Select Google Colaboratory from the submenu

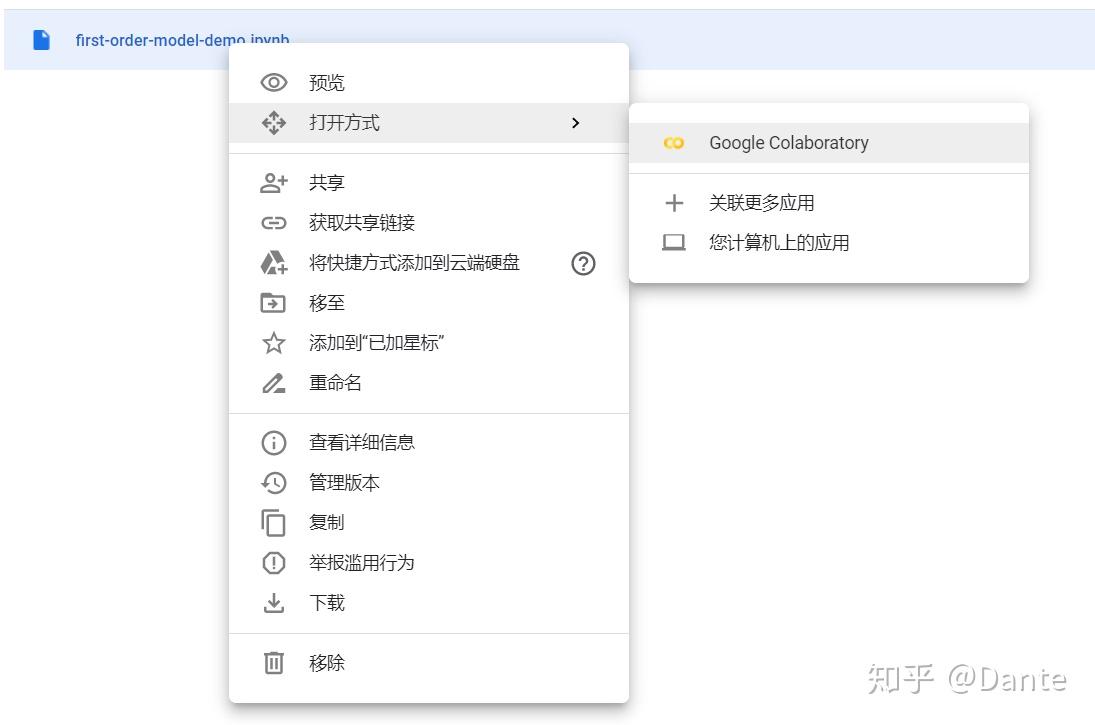tap(788, 143)
